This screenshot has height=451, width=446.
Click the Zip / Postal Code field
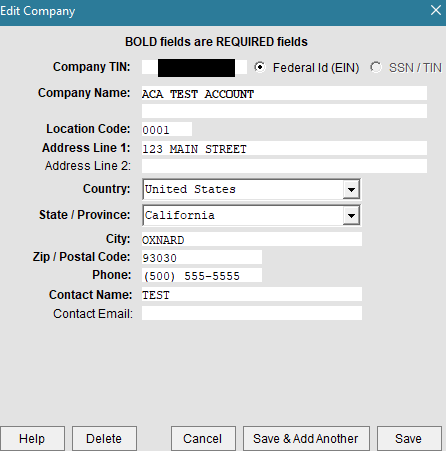tap(202, 257)
